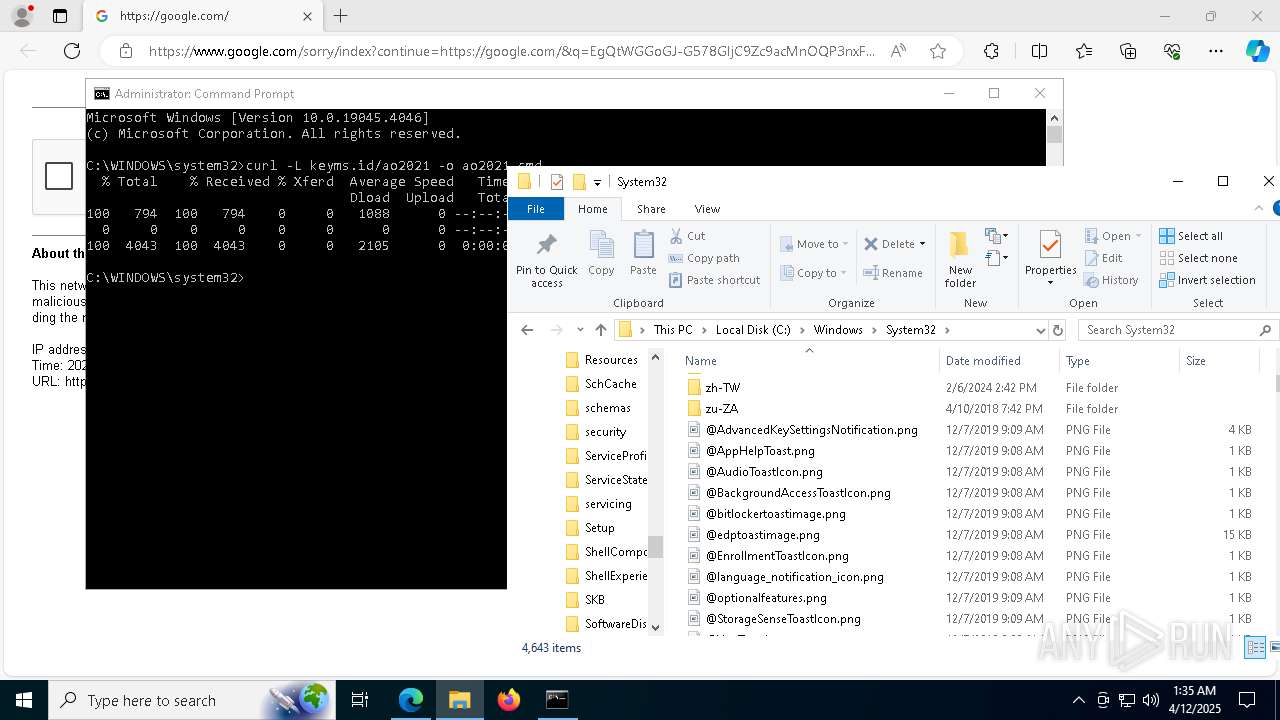
Task: Click scroll down arrow in navigation pane
Action: 656,627
